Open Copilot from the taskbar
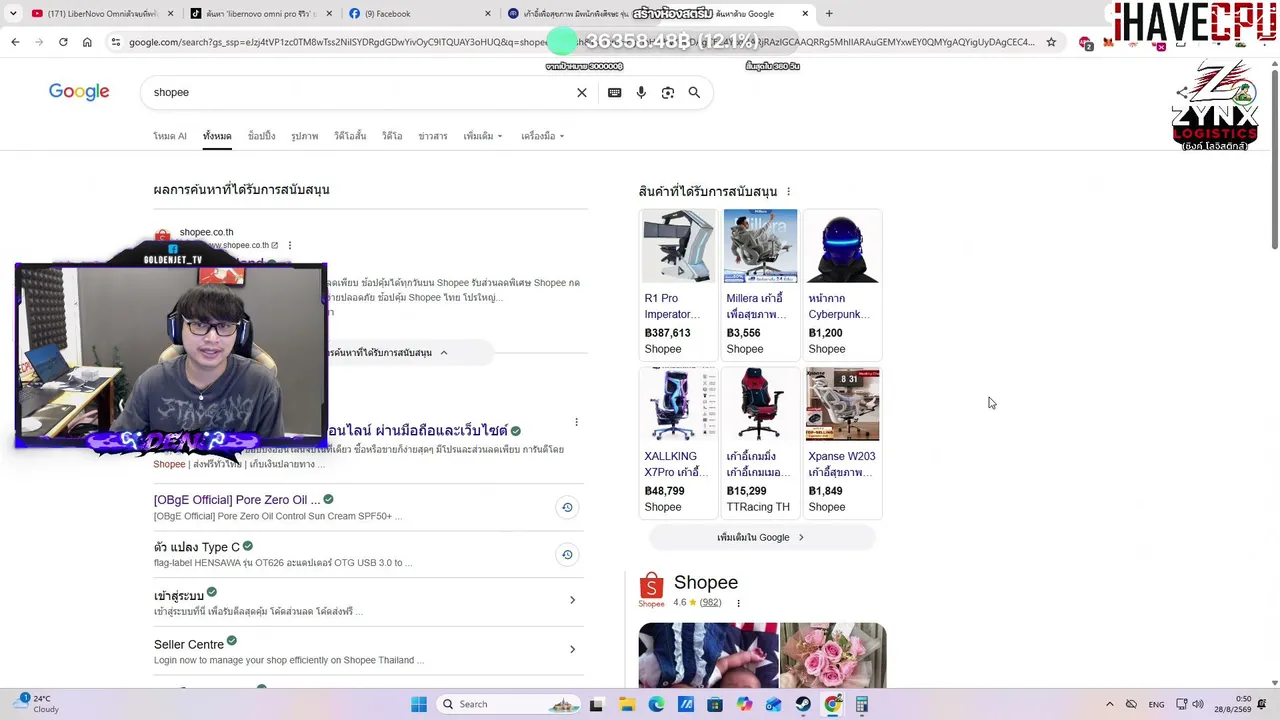The image size is (1280, 720). point(744,704)
